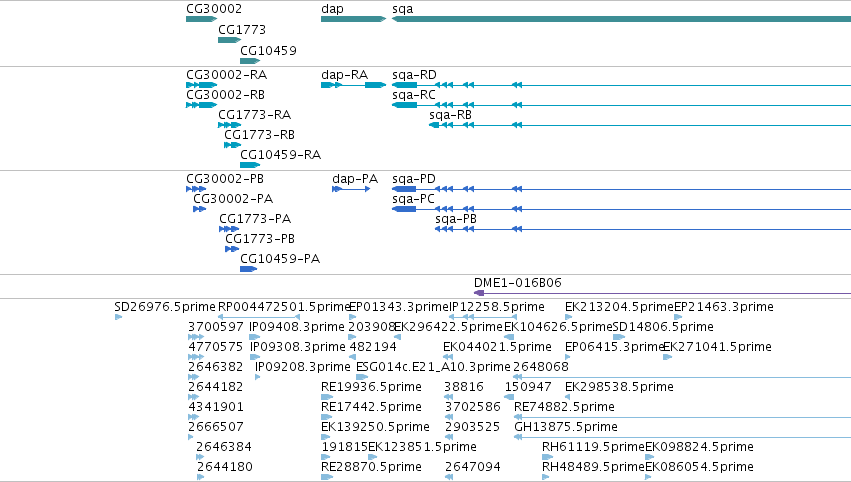
Task: Click EST EK104626.5prime
Action: [558, 327]
